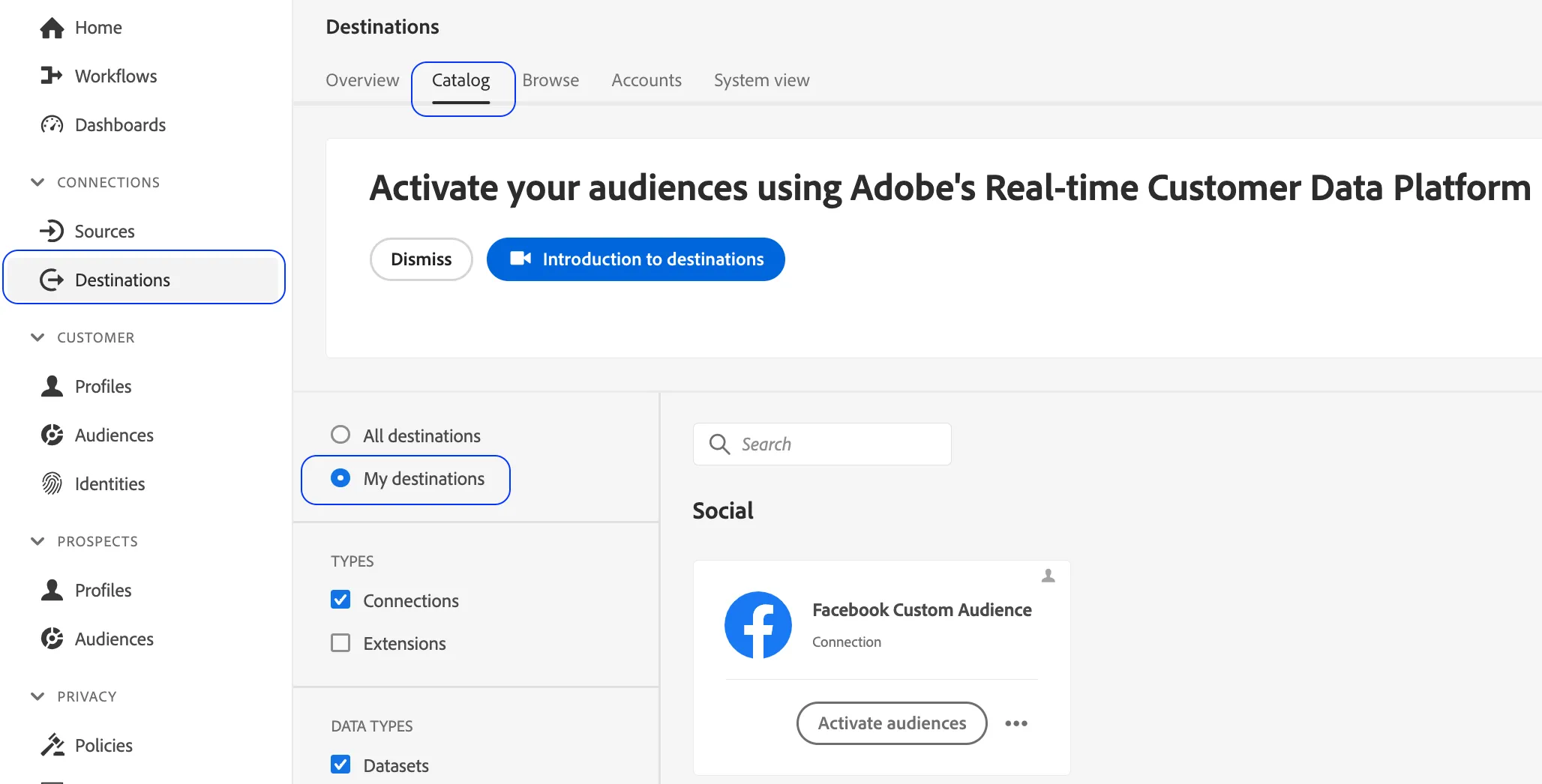The width and height of the screenshot is (1542, 784).
Task: Collapse the CUSTOMER section chevron
Action: click(x=37, y=337)
